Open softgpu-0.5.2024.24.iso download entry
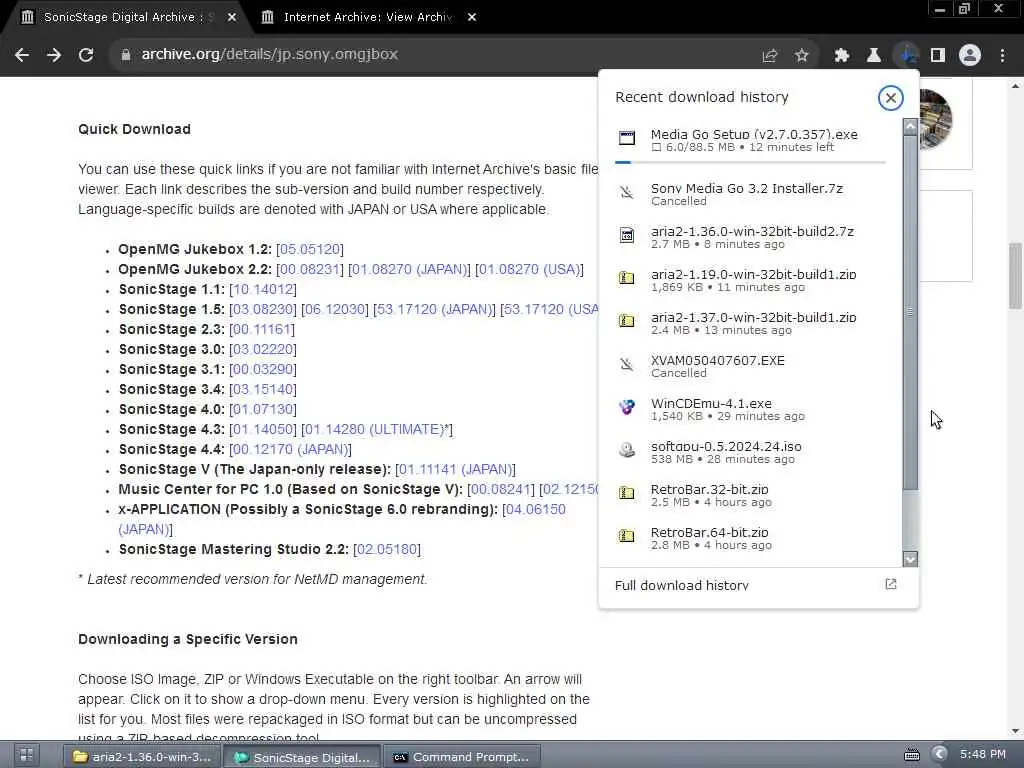Image resolution: width=1024 pixels, height=768 pixels. pos(750,453)
